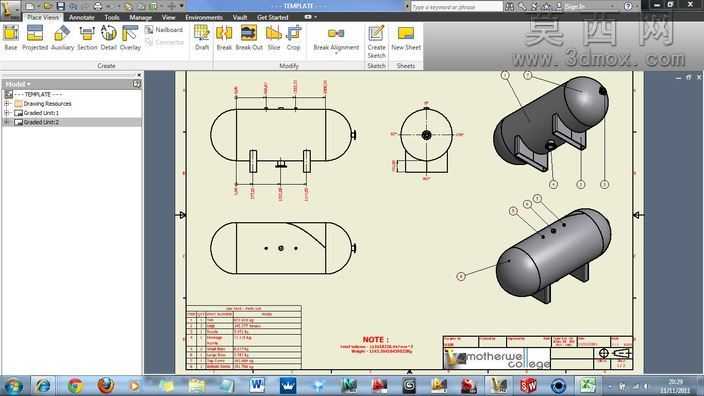Select the Detail view tool
Screen dimensions: 704x396
[108, 38]
